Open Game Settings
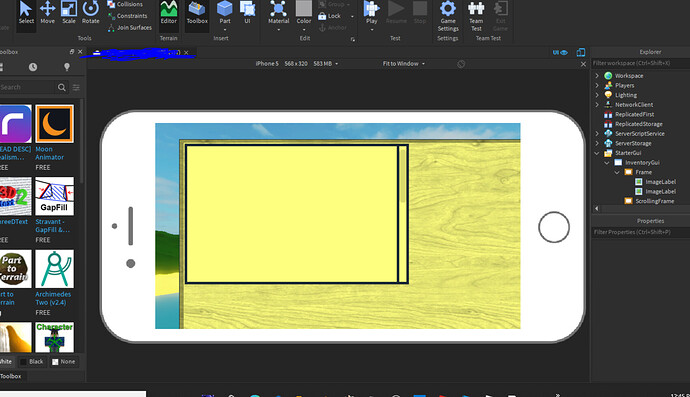Screen dimensions: 690x397 point(448,16)
